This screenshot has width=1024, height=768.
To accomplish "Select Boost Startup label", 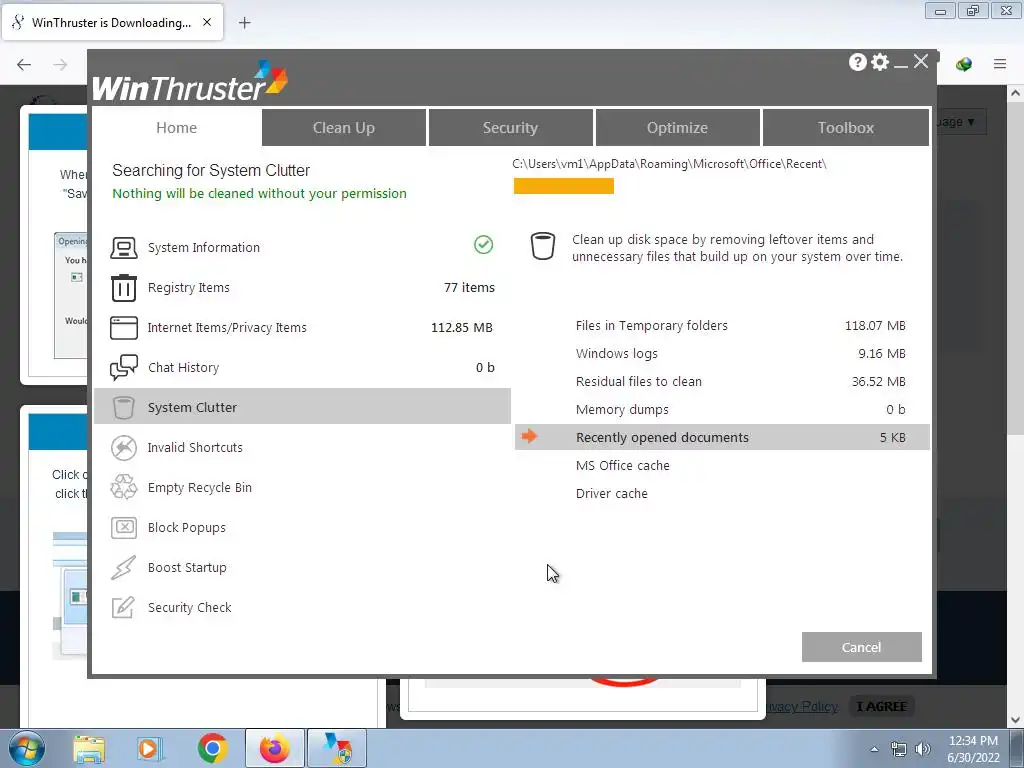I will [x=187, y=568].
